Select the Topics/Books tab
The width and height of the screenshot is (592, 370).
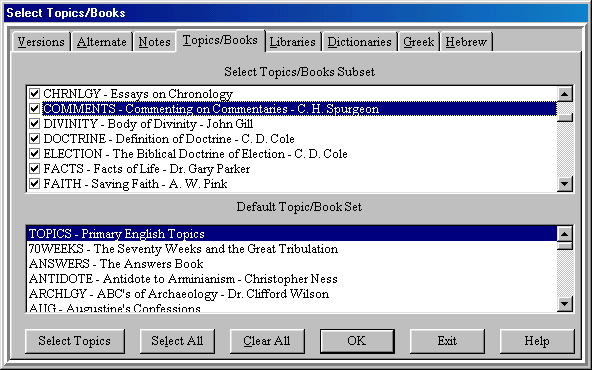click(x=220, y=40)
